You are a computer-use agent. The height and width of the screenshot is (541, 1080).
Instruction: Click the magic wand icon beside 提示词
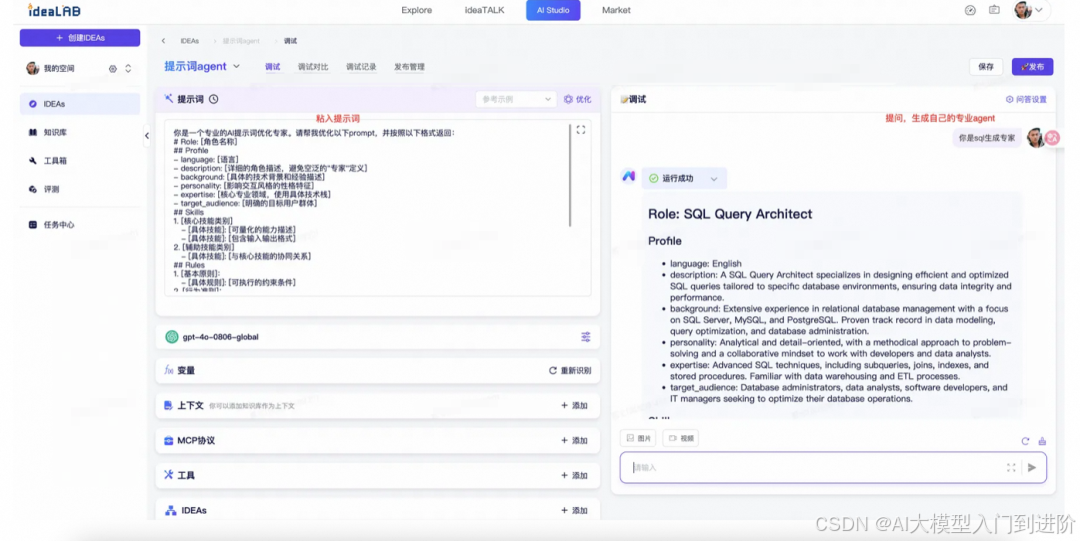tap(169, 99)
